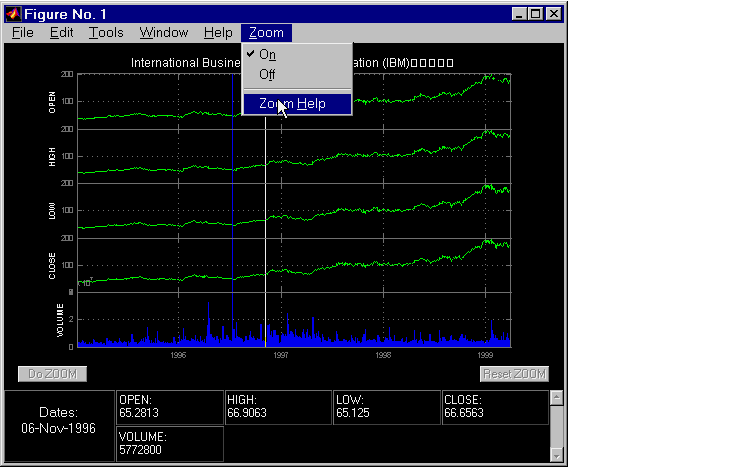Close the Figure No. 1 window
The image size is (740, 472).
[554, 14]
